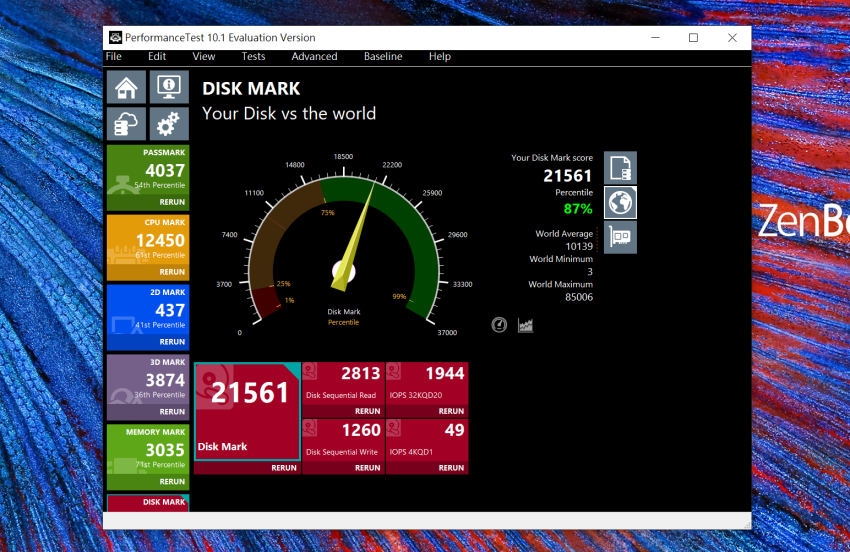
Task: Switch to the gauge view icon
Action: pos(499,325)
